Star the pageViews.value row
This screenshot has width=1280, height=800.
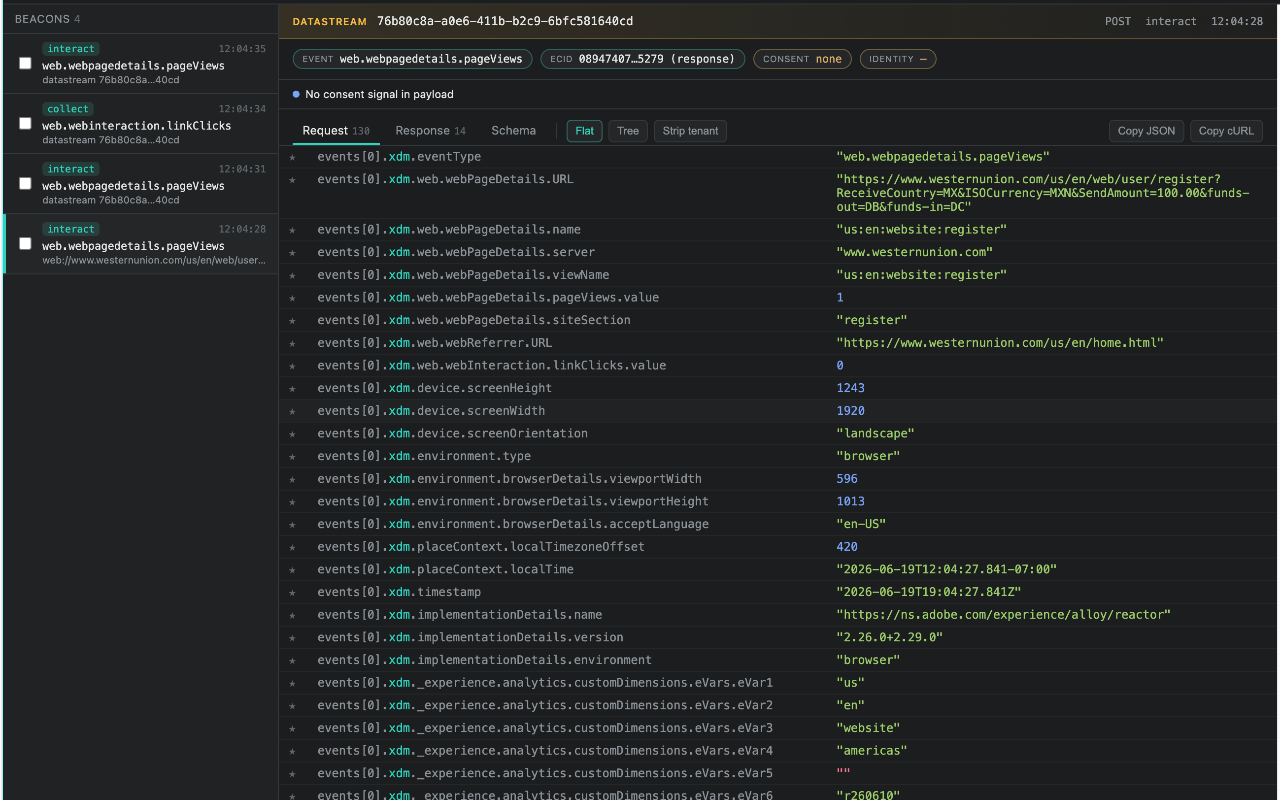pyautogui.click(x=293, y=298)
